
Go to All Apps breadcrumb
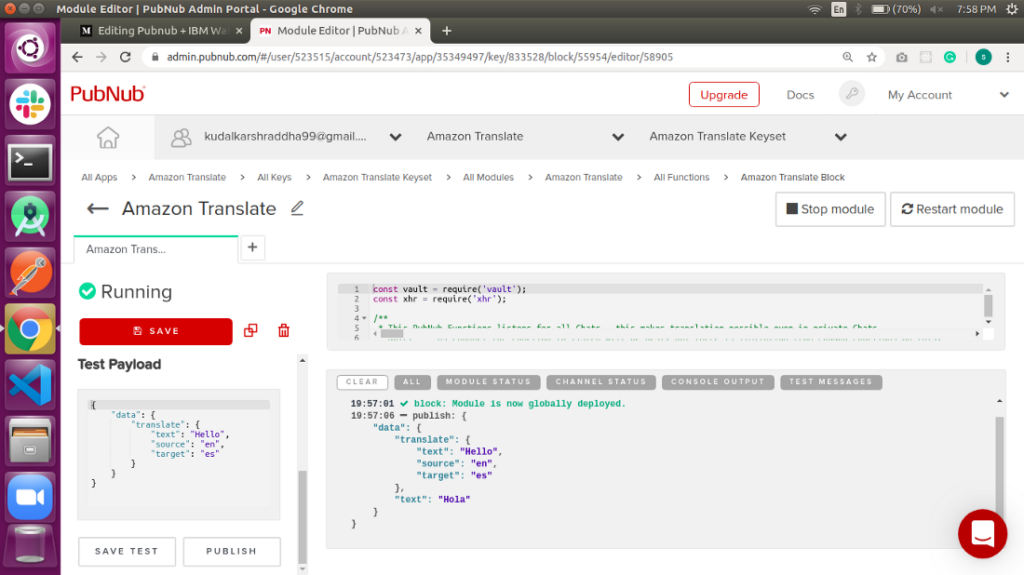tap(99, 177)
